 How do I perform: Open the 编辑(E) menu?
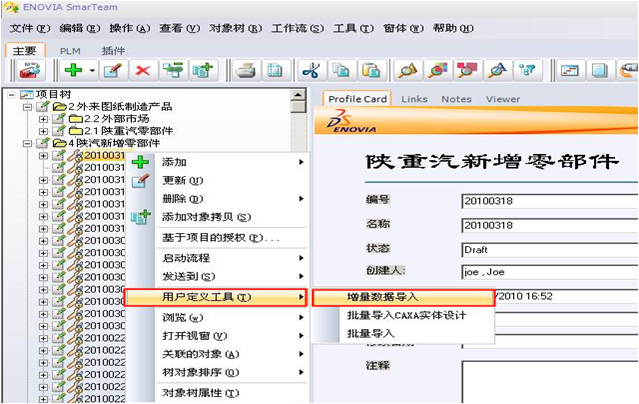[79, 29]
